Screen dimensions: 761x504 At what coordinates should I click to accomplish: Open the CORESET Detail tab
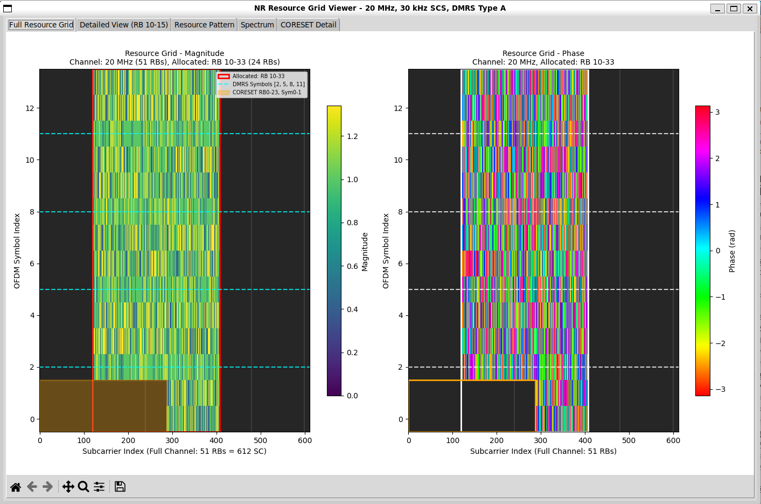point(308,25)
